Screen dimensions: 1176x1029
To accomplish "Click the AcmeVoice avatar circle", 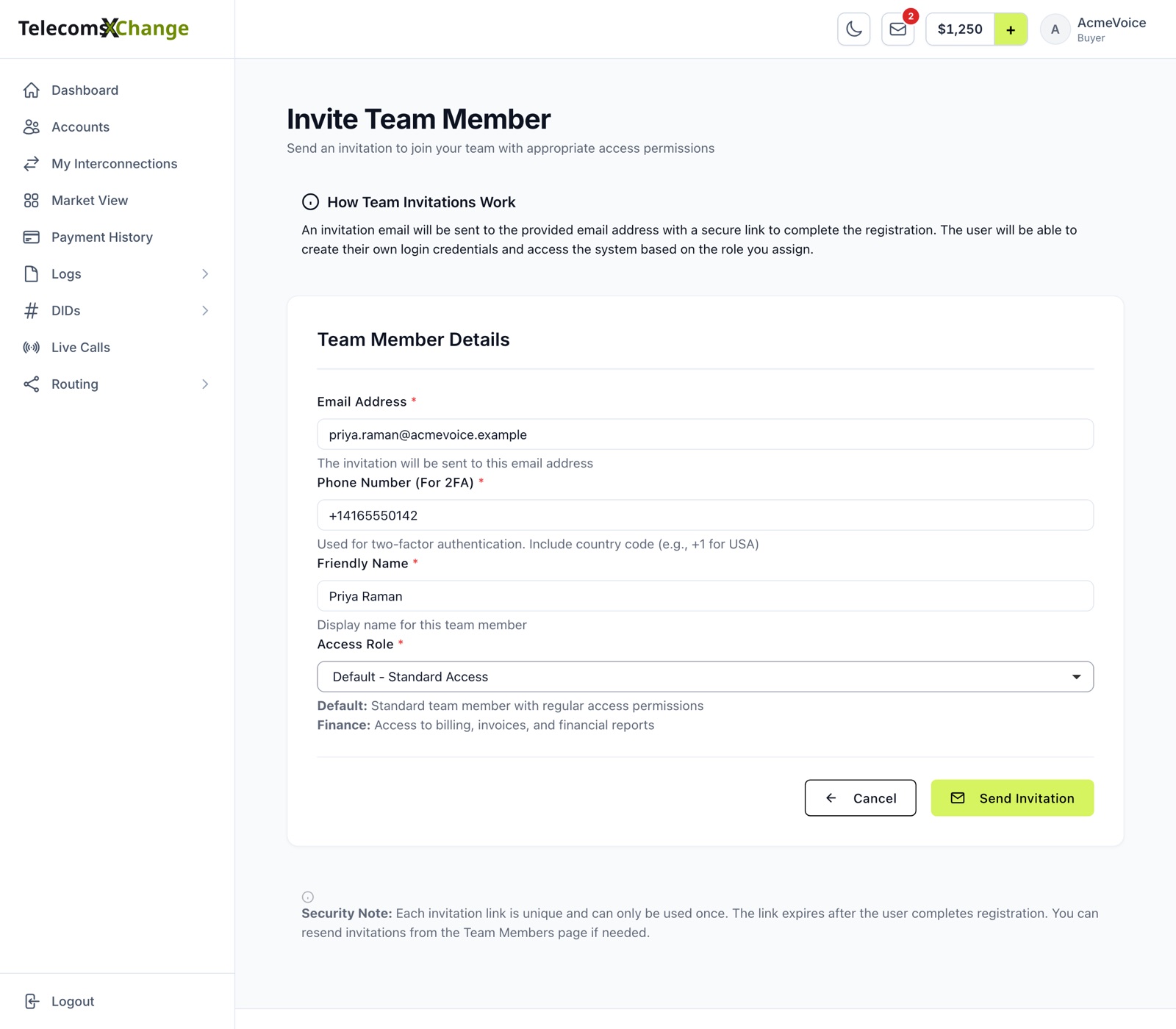I will (x=1055, y=29).
